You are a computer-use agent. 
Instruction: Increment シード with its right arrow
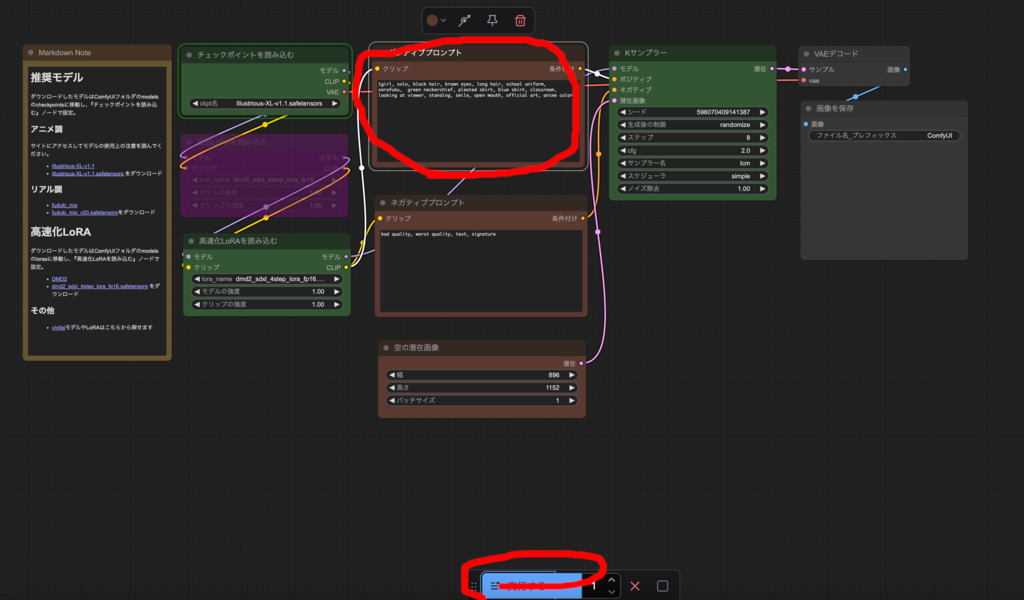pyautogui.click(x=762, y=112)
